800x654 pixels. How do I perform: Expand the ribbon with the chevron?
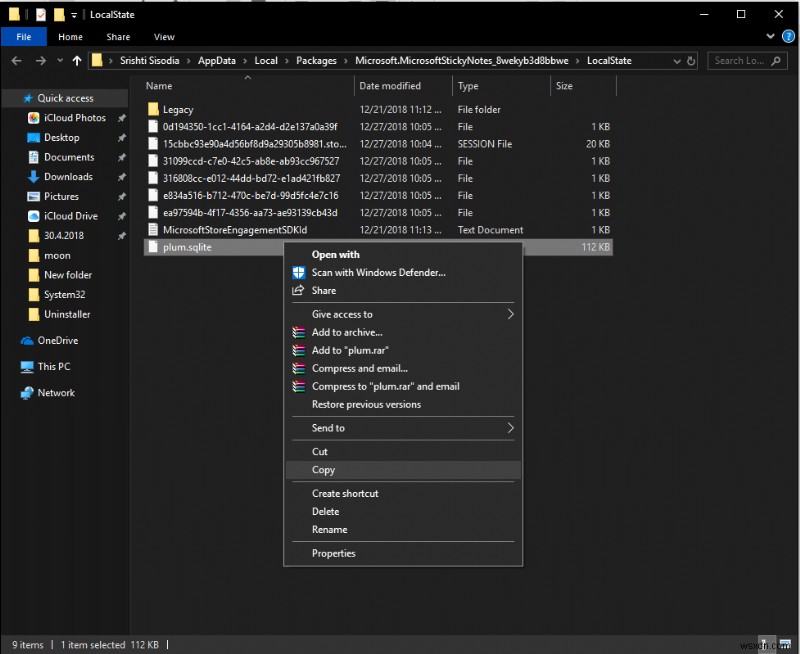click(x=770, y=36)
